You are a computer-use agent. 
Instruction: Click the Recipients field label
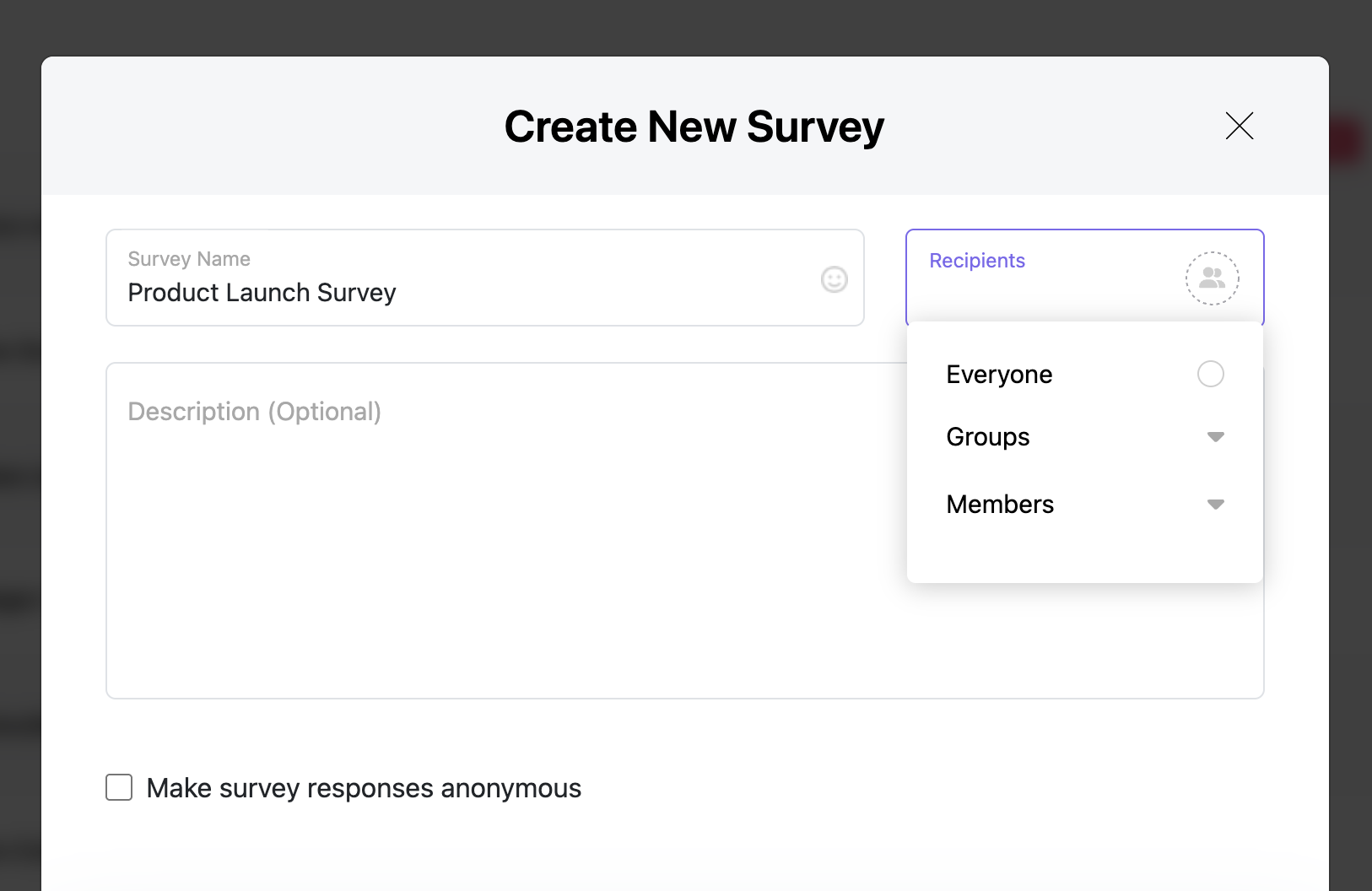click(977, 261)
